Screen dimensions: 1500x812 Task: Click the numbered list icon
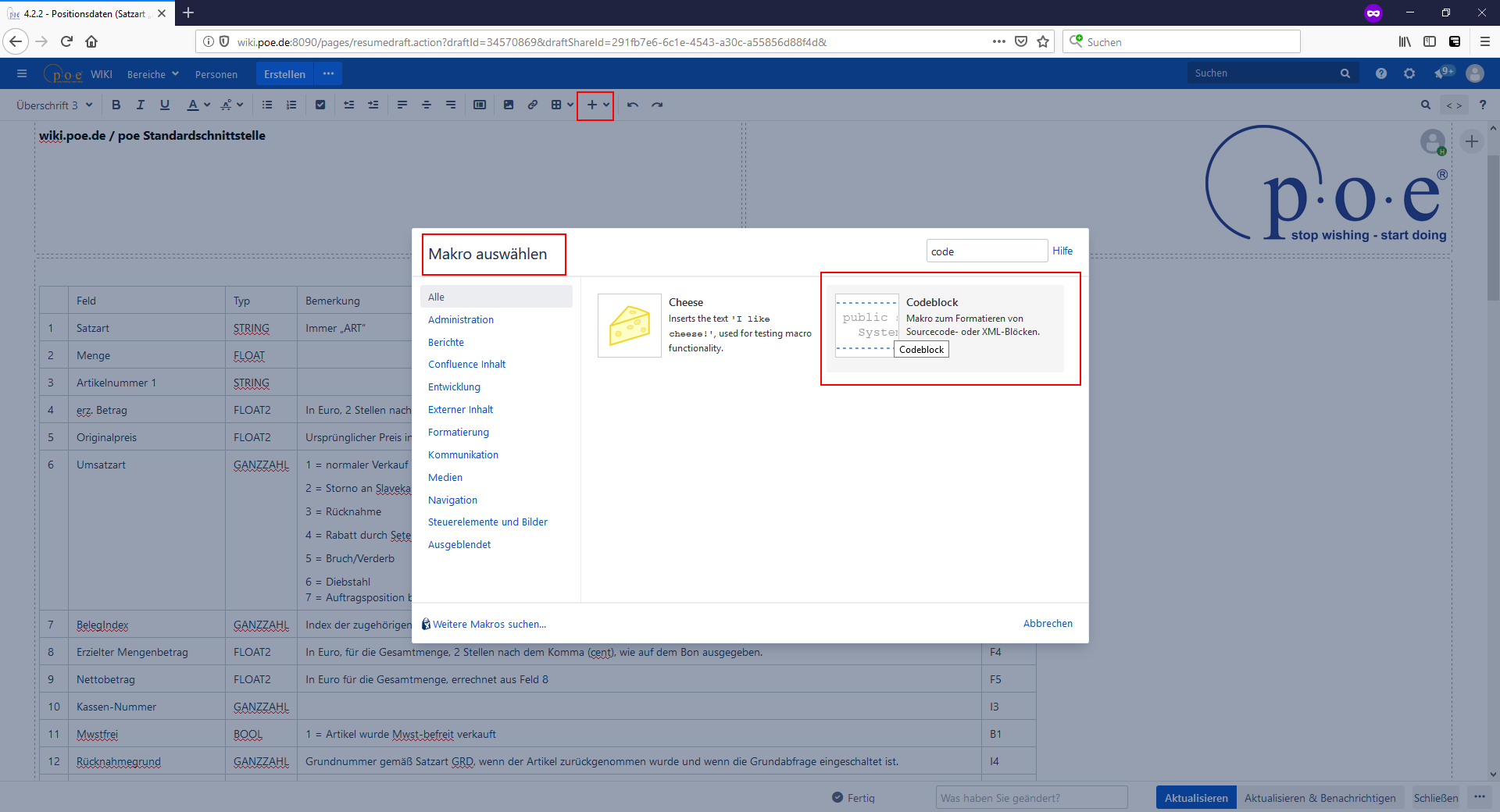291,105
